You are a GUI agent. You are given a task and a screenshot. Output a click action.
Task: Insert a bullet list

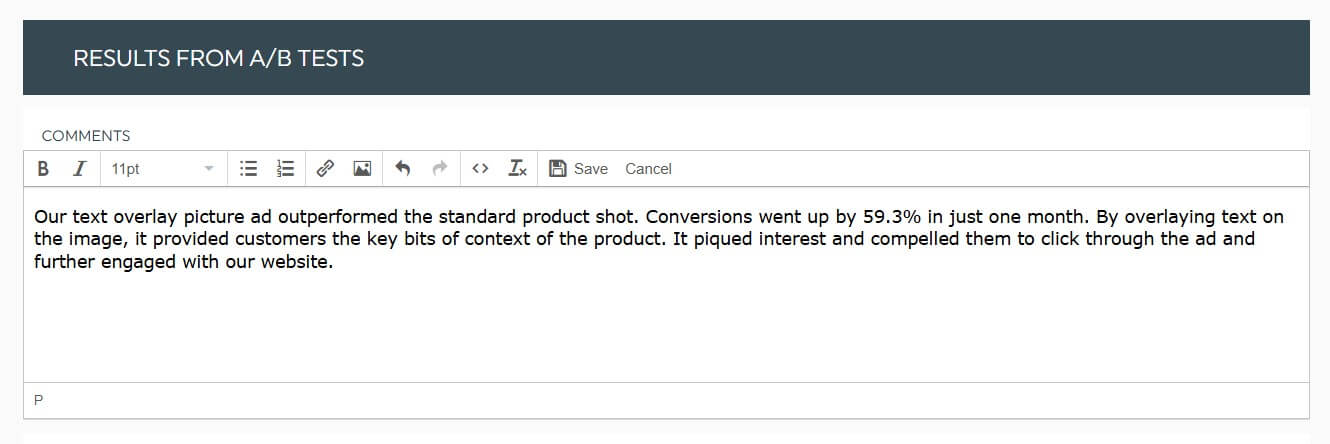click(x=249, y=169)
